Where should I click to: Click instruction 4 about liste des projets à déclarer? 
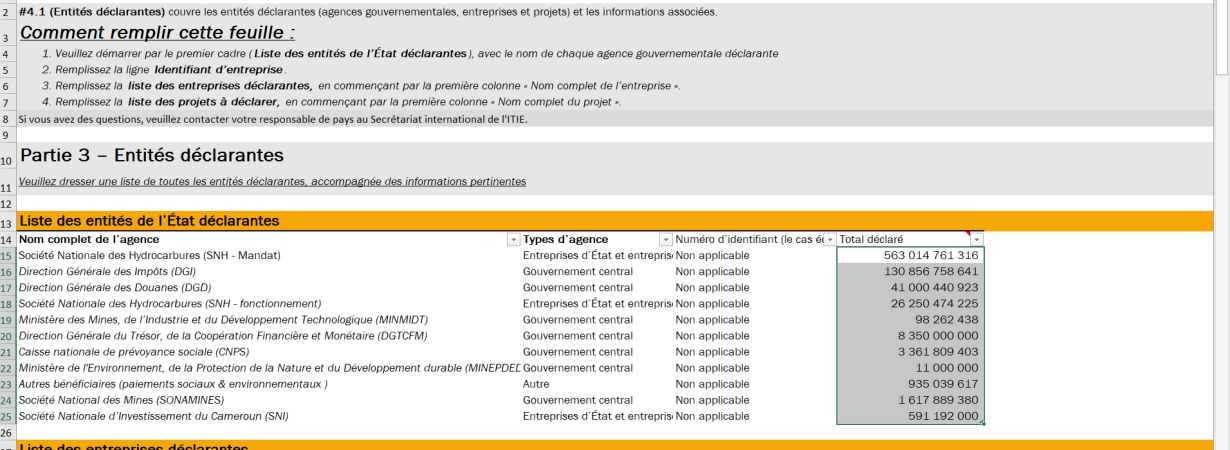[331, 102]
